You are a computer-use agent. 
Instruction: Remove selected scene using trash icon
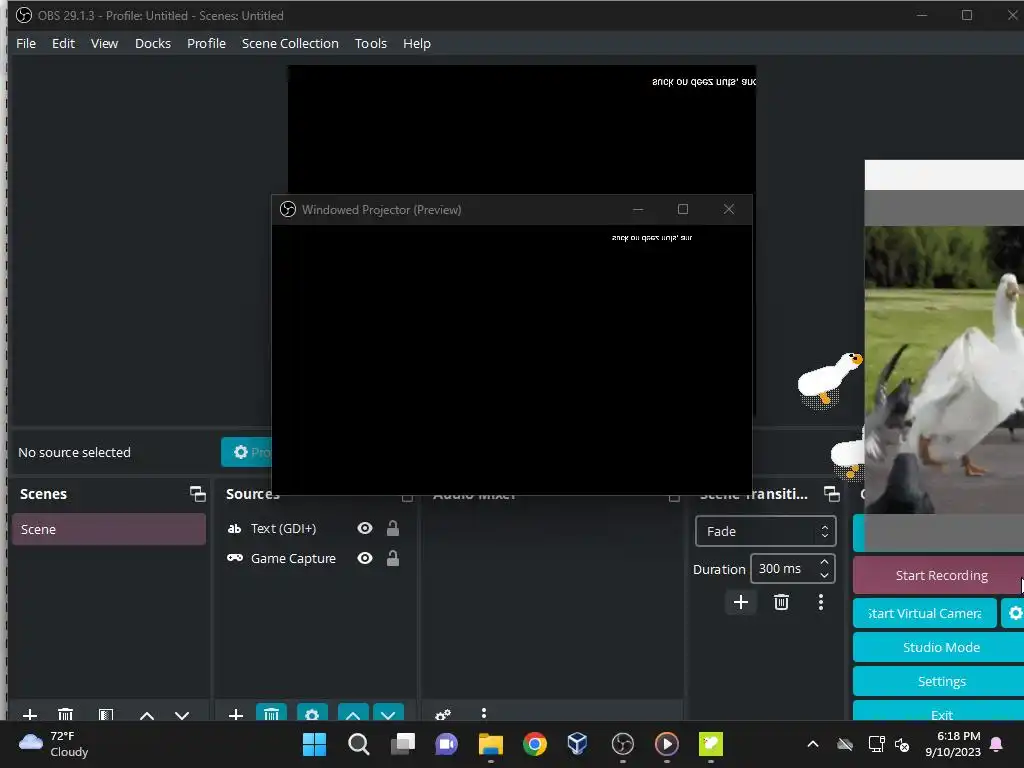(x=65, y=714)
